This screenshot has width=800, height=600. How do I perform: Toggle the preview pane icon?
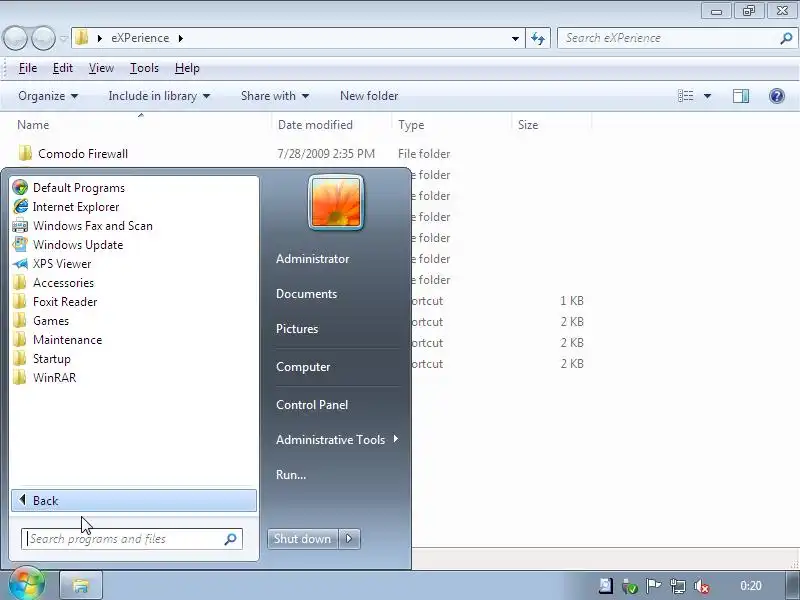(740, 96)
